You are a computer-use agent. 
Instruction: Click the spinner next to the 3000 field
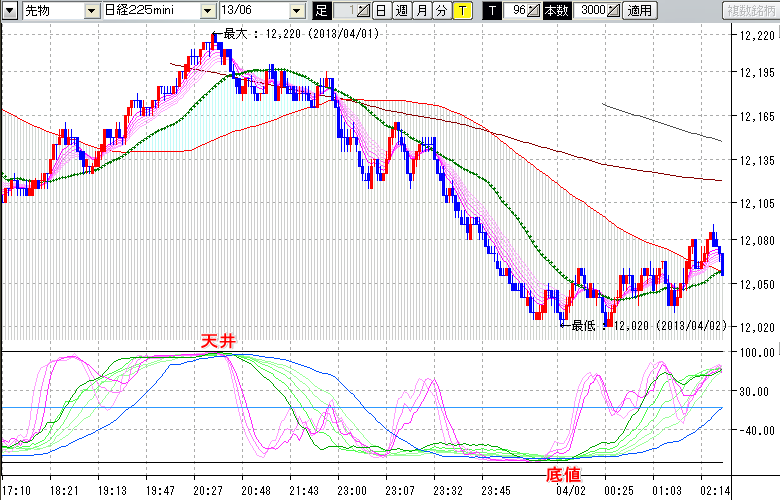pyautogui.click(x=613, y=11)
